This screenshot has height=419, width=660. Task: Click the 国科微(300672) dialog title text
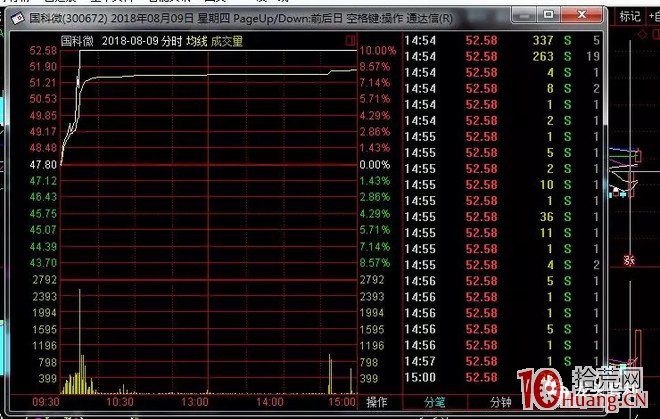pos(68,19)
